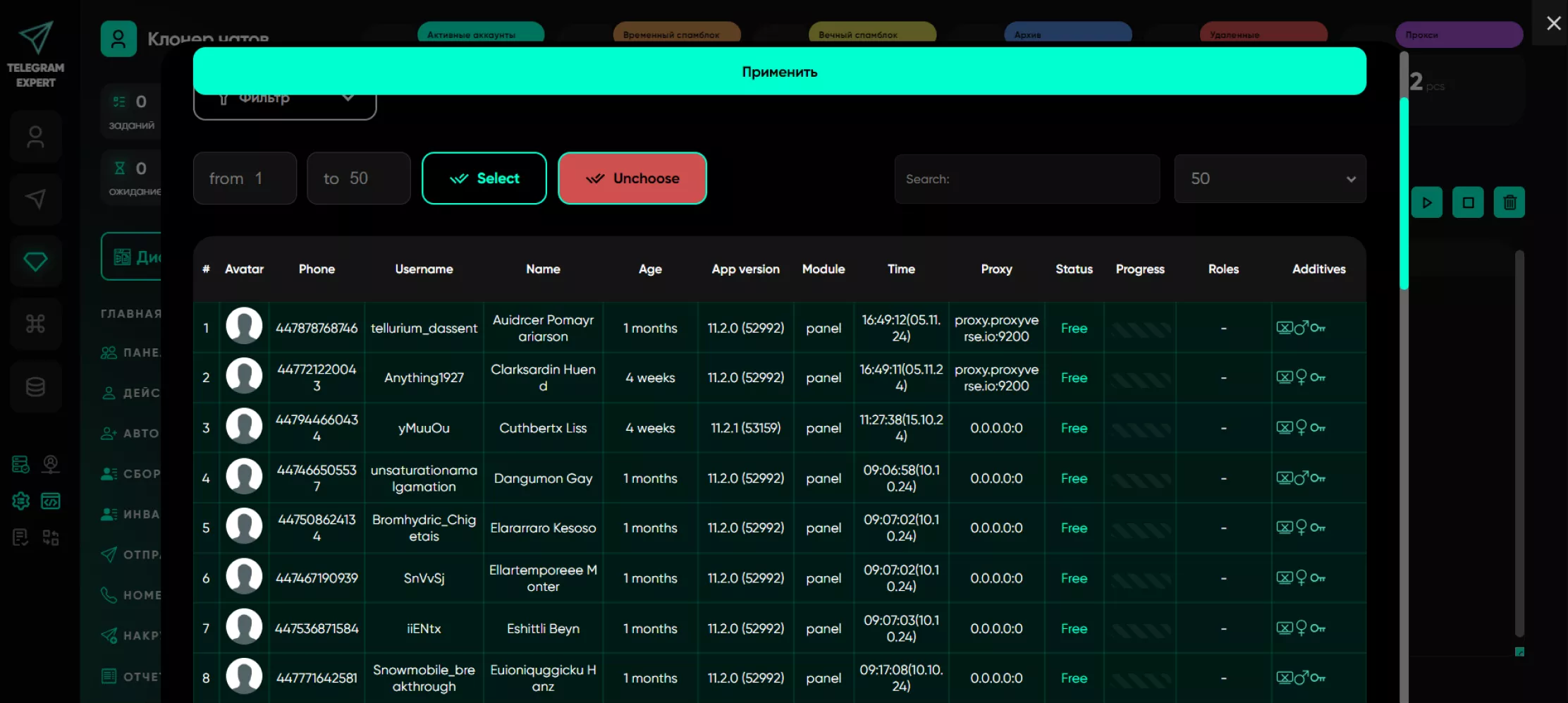Click the settings gear icon in sidebar

pos(20,501)
